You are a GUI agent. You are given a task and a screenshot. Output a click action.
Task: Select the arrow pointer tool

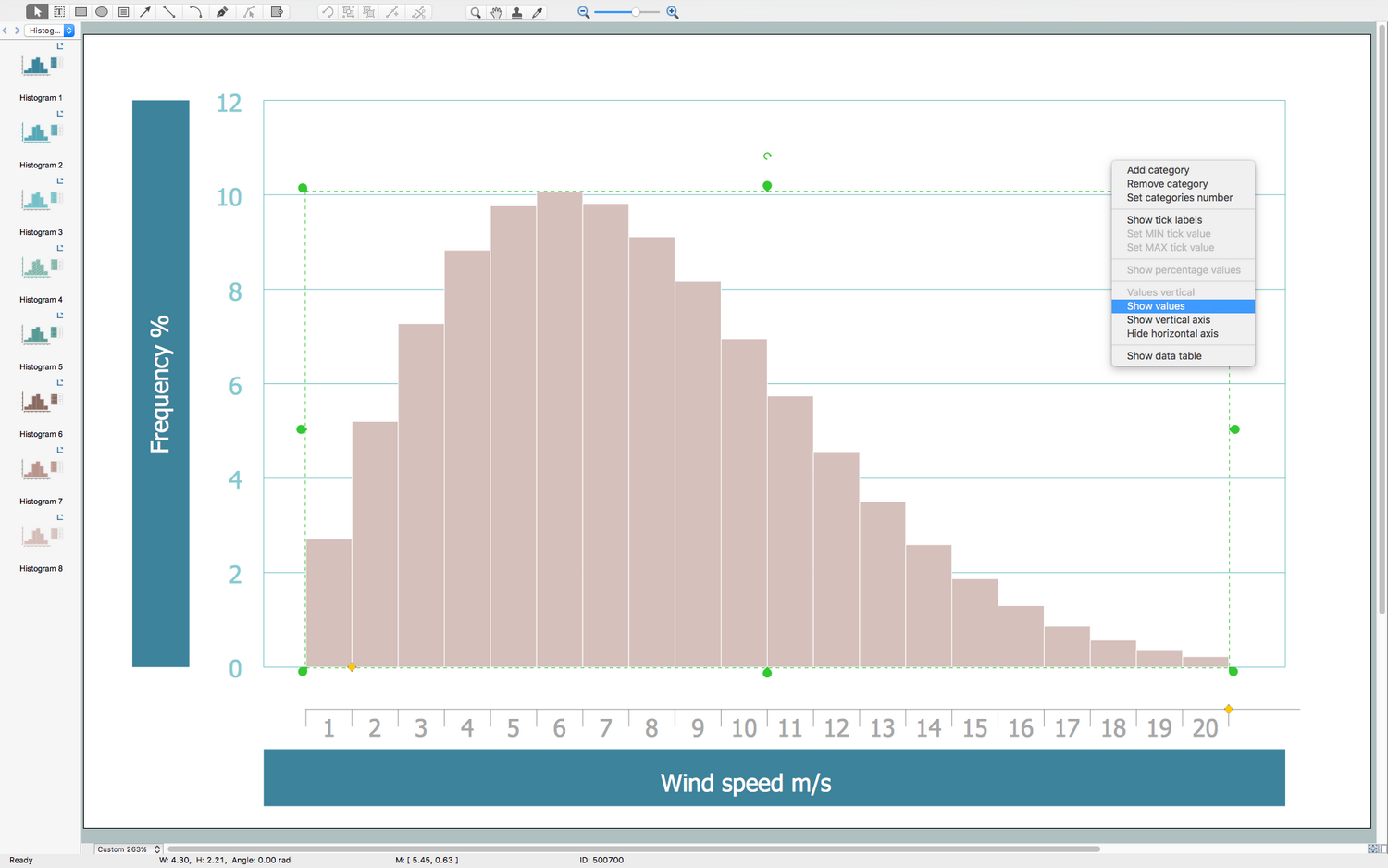(37, 12)
